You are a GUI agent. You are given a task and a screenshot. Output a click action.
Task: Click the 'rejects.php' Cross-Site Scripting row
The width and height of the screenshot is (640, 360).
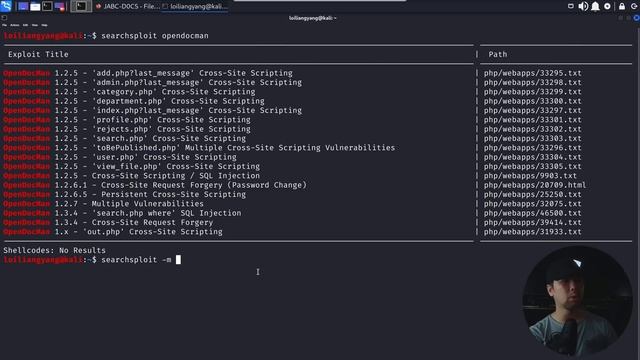pos(127,129)
